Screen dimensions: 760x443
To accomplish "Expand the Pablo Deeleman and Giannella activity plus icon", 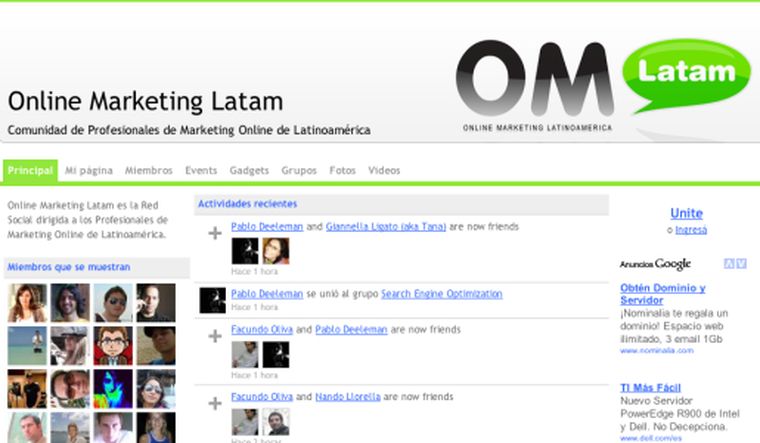I will pos(215,234).
